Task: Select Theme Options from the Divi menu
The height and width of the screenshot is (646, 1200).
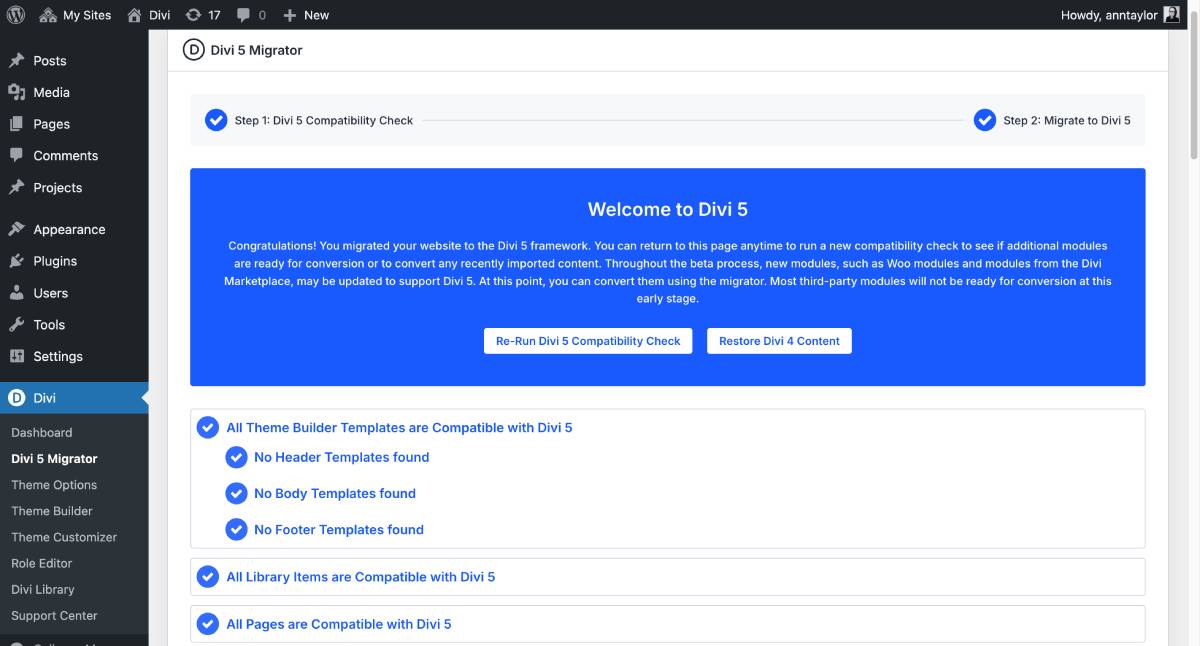Action: pos(54,485)
